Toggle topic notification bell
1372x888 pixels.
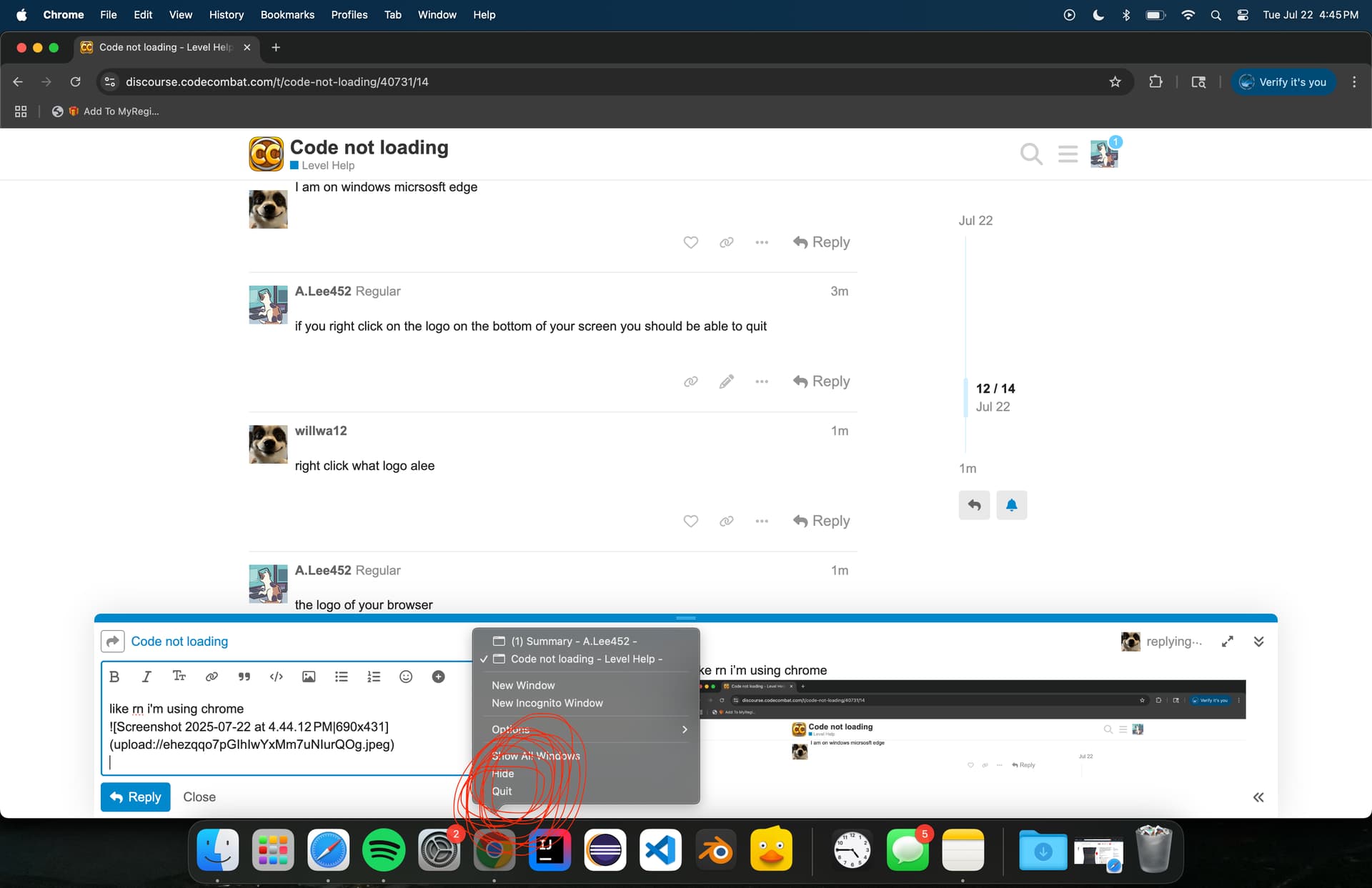1011,505
